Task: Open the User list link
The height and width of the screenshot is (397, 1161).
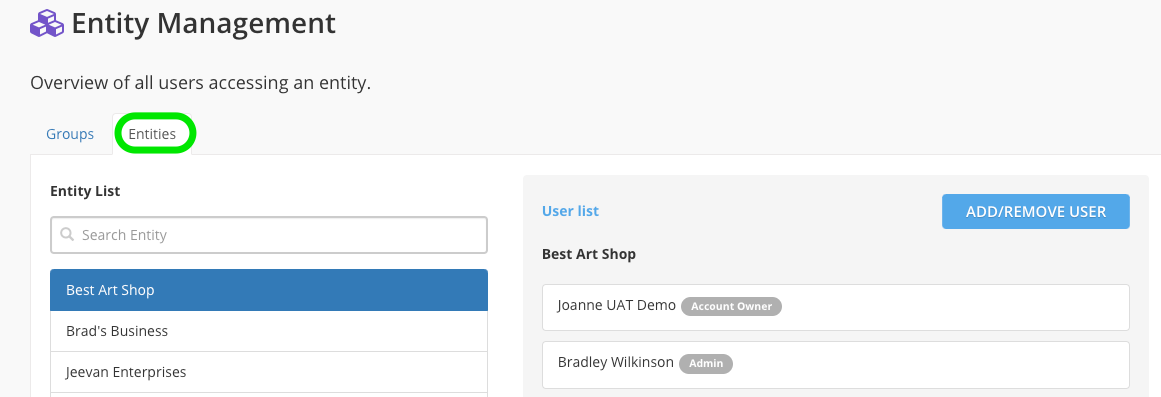Action: pyautogui.click(x=570, y=211)
